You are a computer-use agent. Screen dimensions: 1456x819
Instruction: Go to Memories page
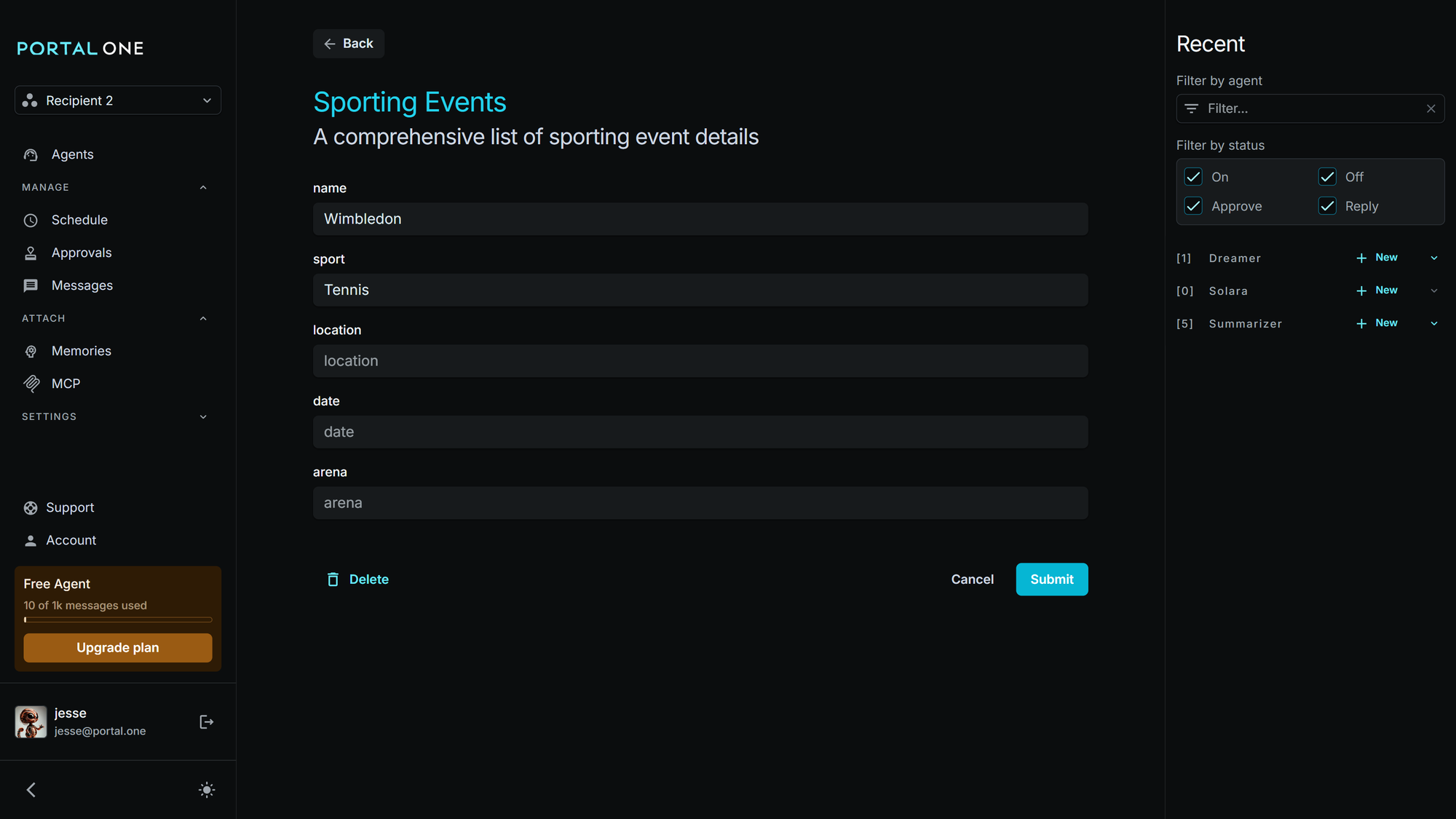[81, 351]
